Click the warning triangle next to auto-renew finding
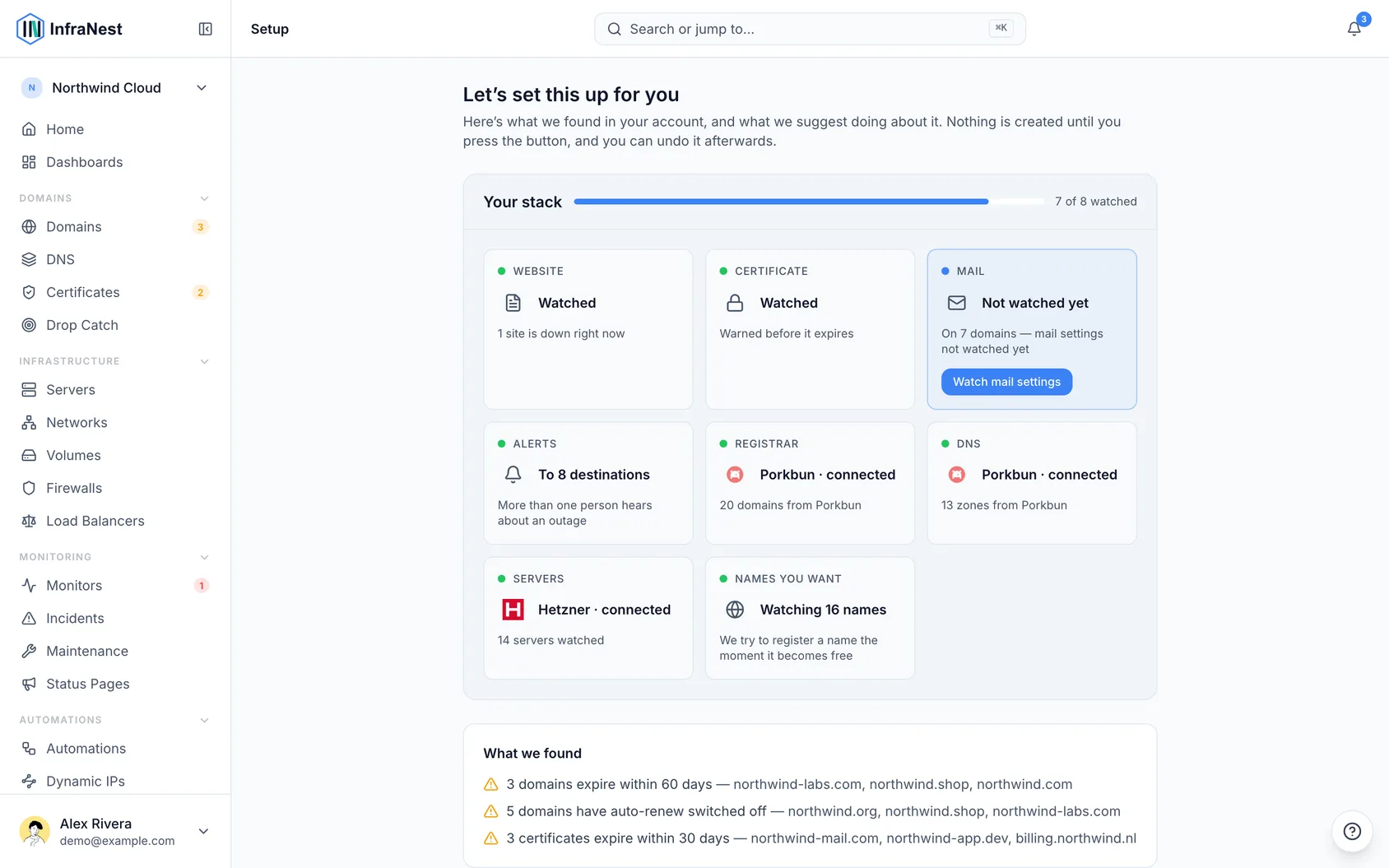Screen dimensions: 1389x868 490,811
